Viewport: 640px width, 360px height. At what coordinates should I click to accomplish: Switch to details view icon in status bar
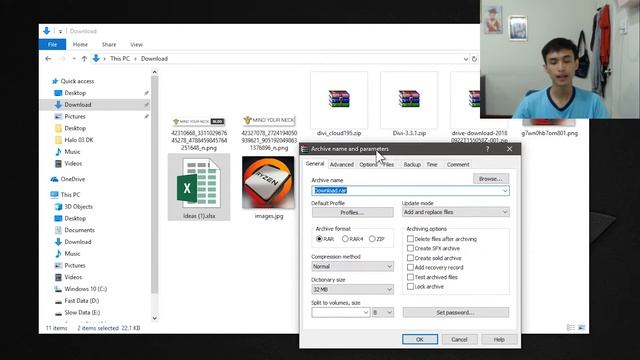571,328
